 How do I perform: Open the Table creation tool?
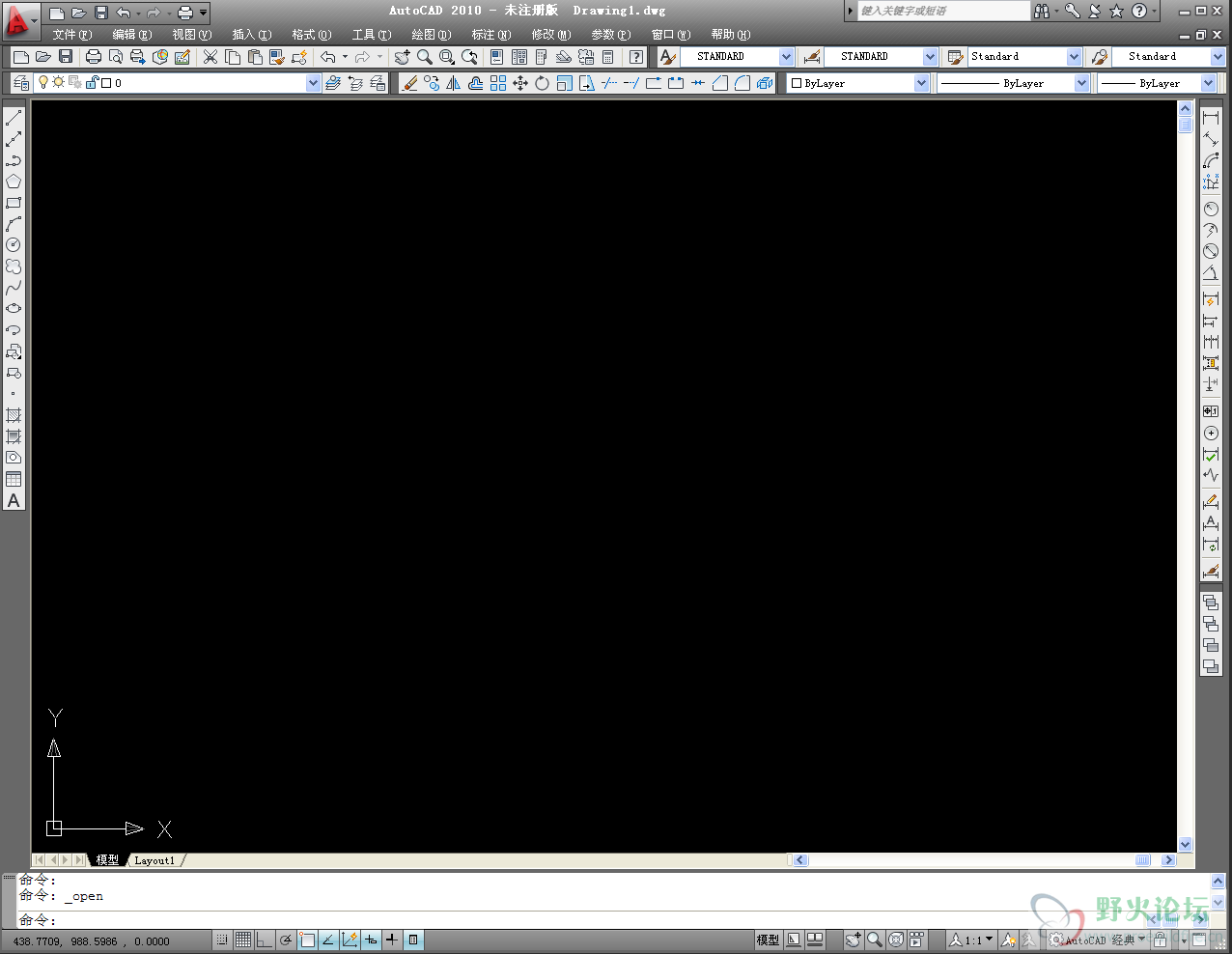pos(13,478)
